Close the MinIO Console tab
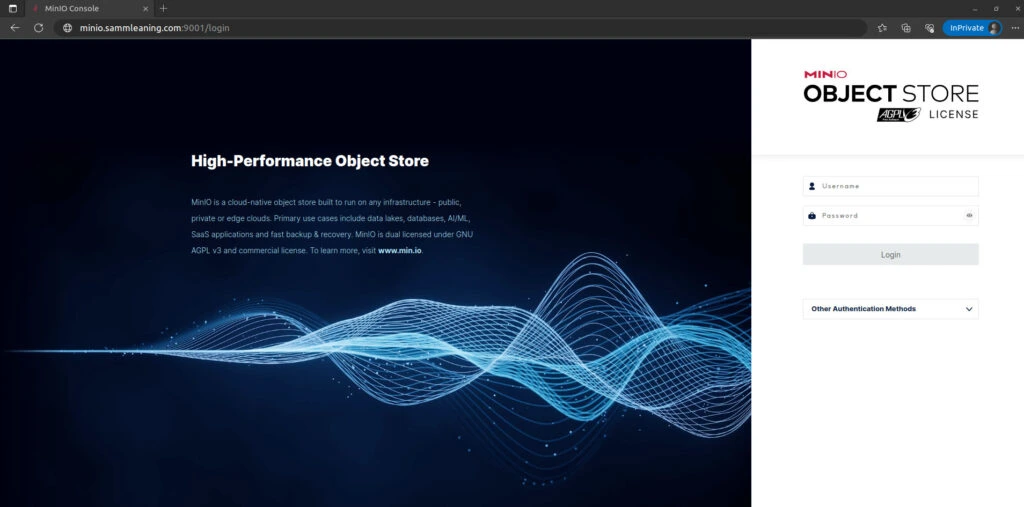Image resolution: width=1024 pixels, height=507 pixels. point(145,8)
